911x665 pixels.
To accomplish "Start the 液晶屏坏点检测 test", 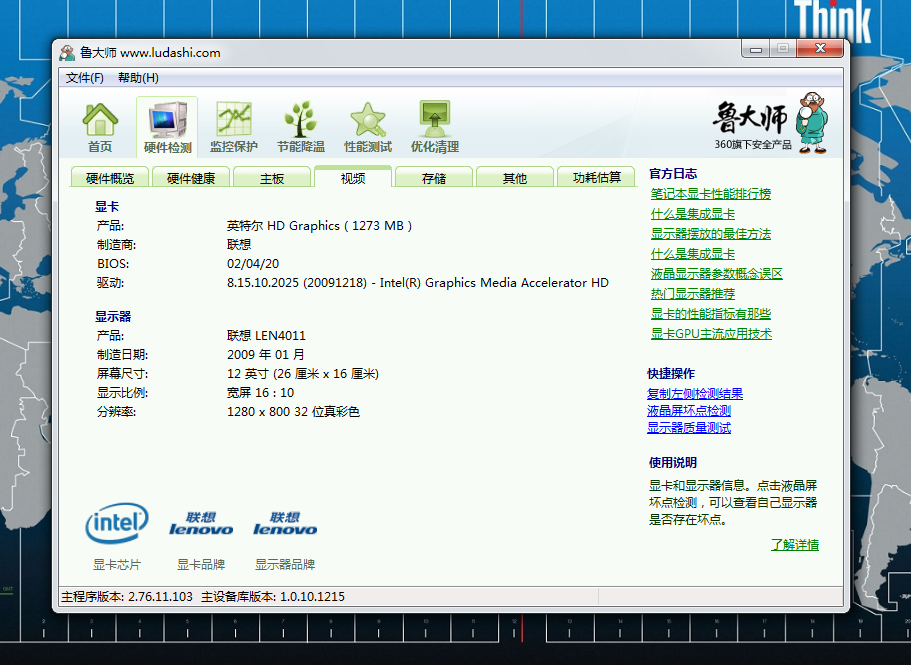I will (689, 411).
